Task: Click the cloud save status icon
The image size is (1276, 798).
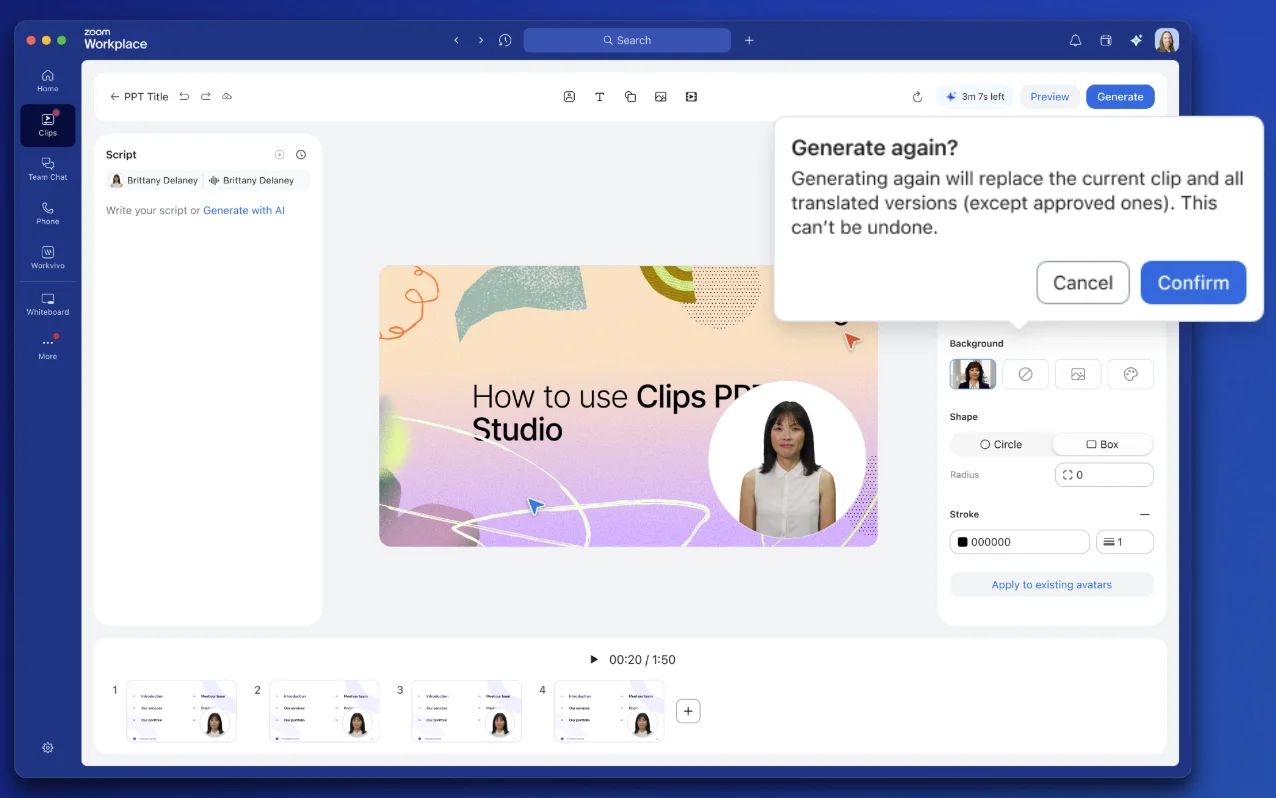Action: (x=227, y=97)
